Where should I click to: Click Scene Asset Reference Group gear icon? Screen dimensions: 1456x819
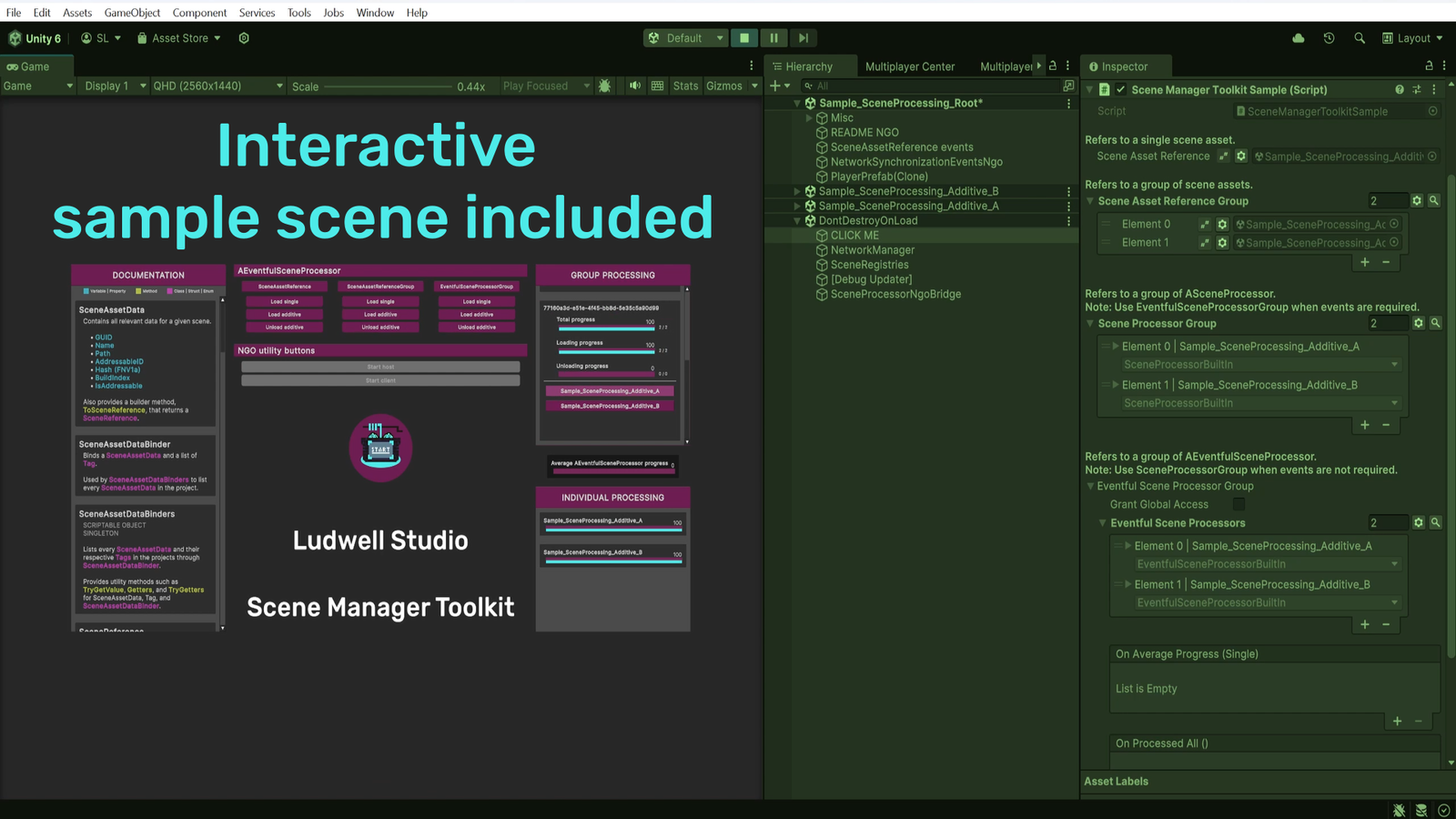coord(1417,201)
